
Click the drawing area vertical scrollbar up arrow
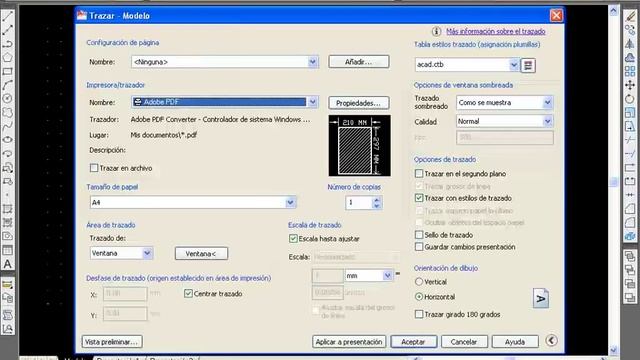(613, 11)
